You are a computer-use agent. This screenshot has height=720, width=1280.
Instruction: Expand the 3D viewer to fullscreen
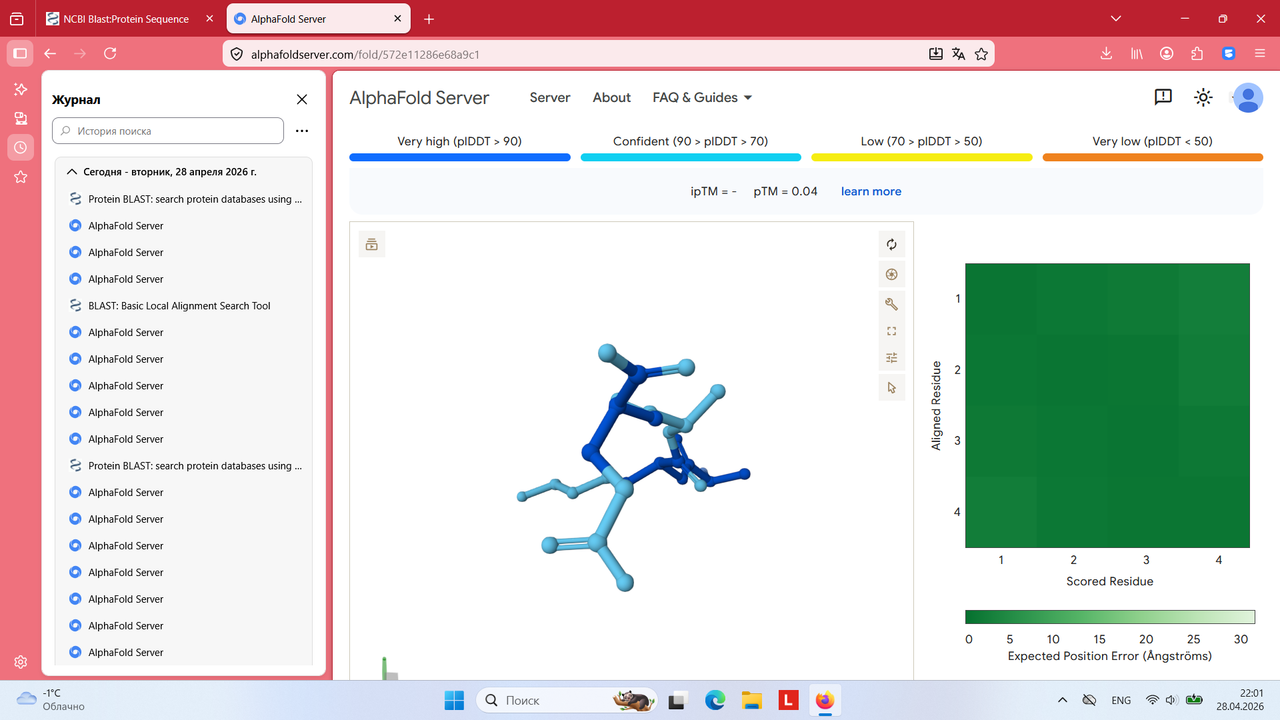(x=892, y=331)
